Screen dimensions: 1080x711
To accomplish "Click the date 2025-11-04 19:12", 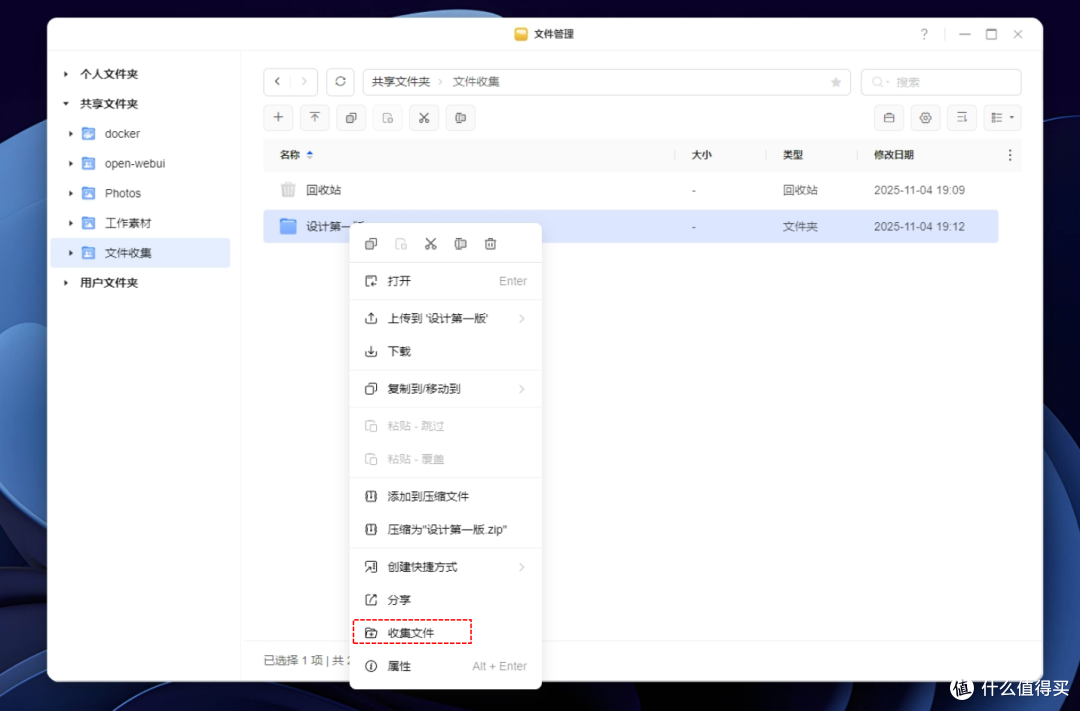I will coord(920,226).
